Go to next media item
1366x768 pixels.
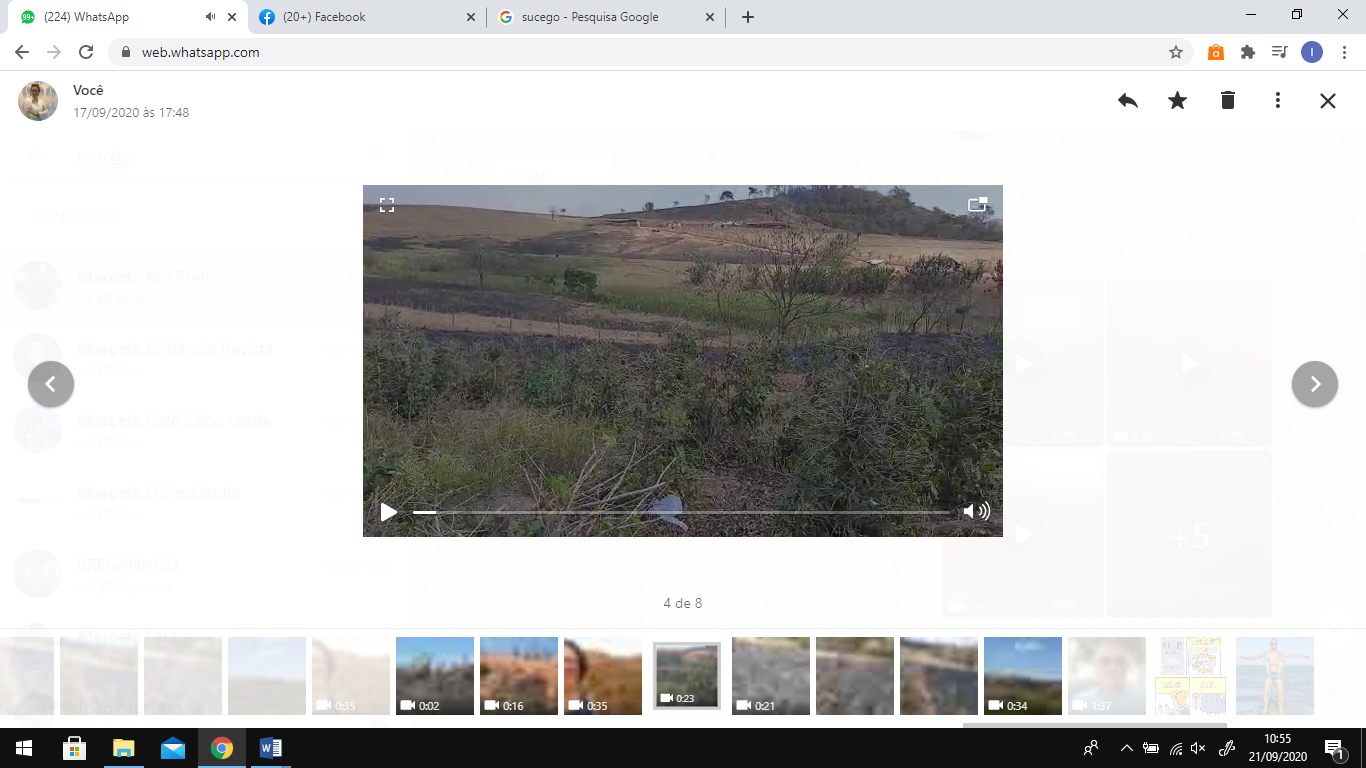click(x=1315, y=384)
